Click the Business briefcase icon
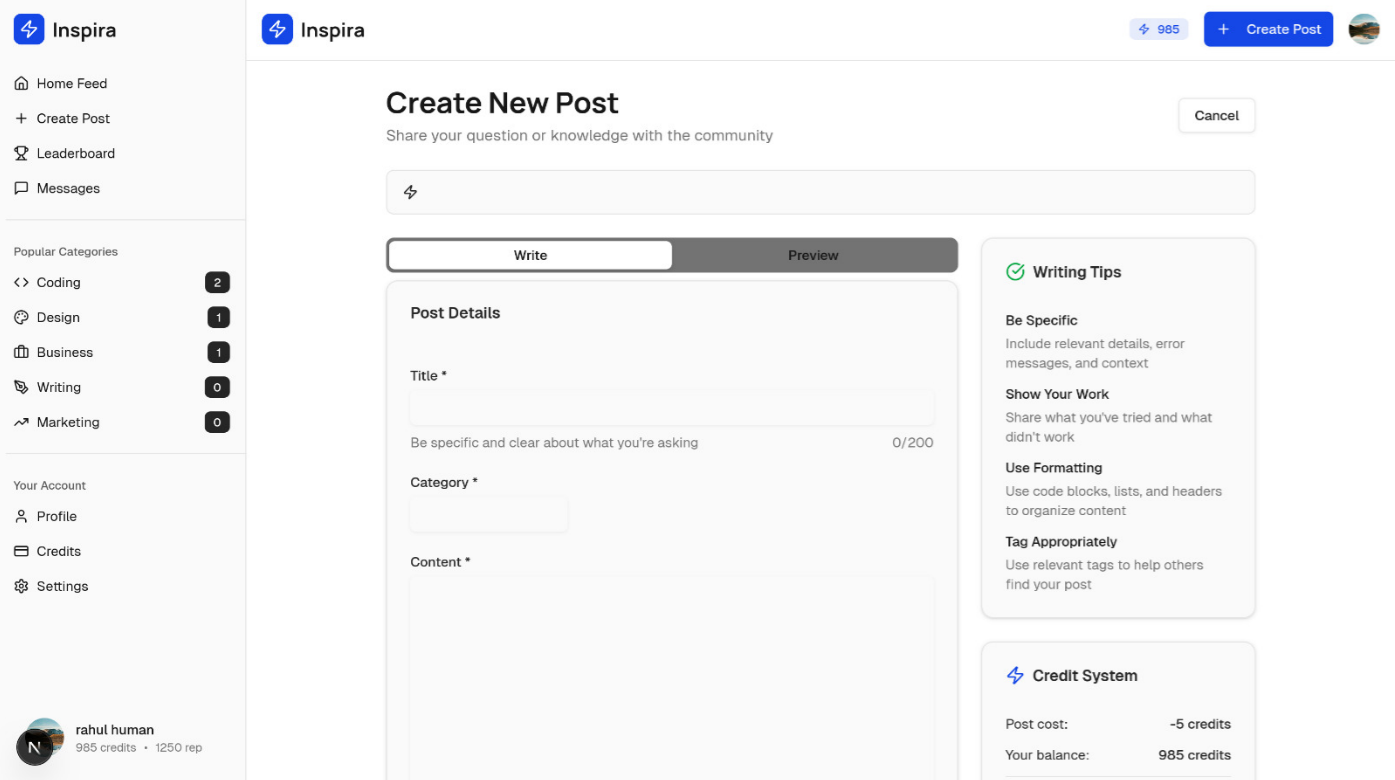Image resolution: width=1395 pixels, height=780 pixels. click(21, 352)
